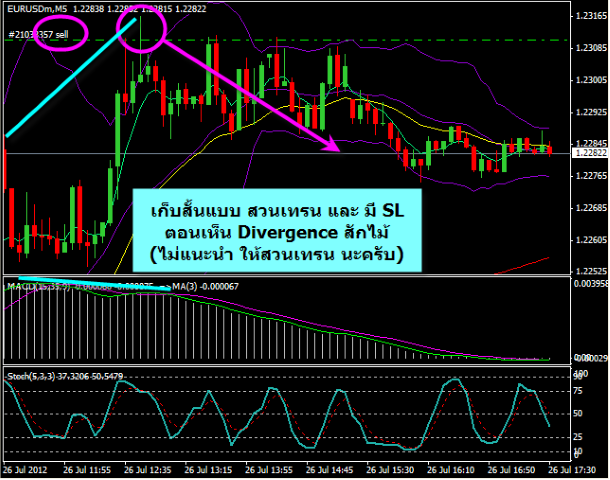Click the horizontal current price line on chart
Image resolution: width=610 pixels, height=480 pixels.
(x=286, y=154)
